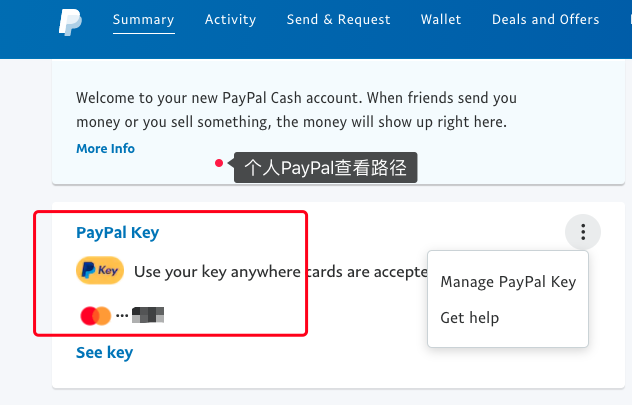Open the three-dot options button

click(582, 233)
